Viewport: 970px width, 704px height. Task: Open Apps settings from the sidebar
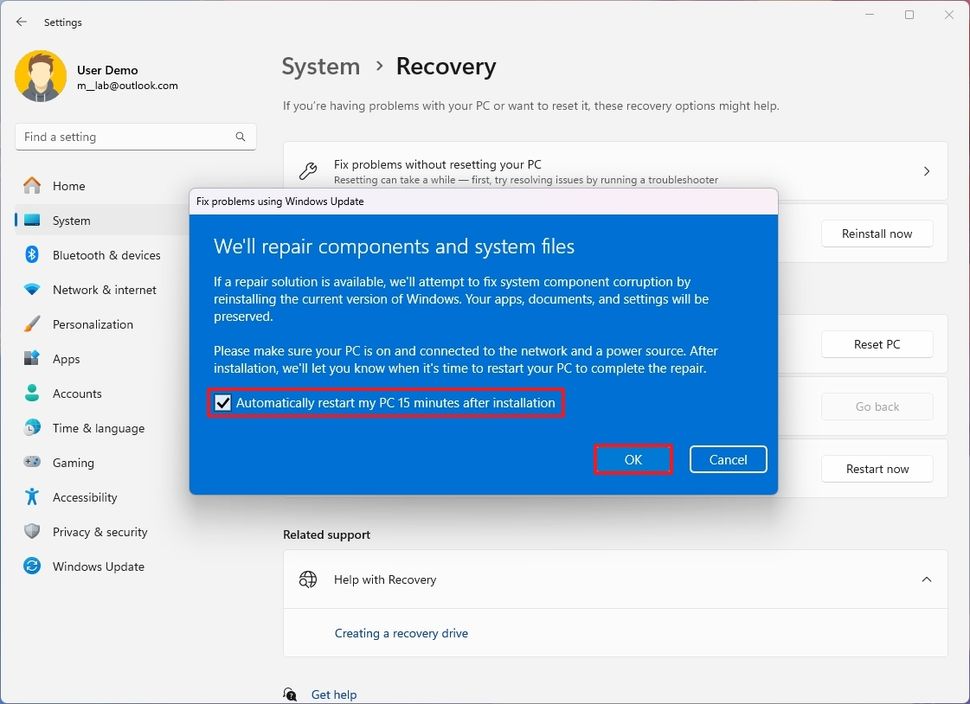65,359
